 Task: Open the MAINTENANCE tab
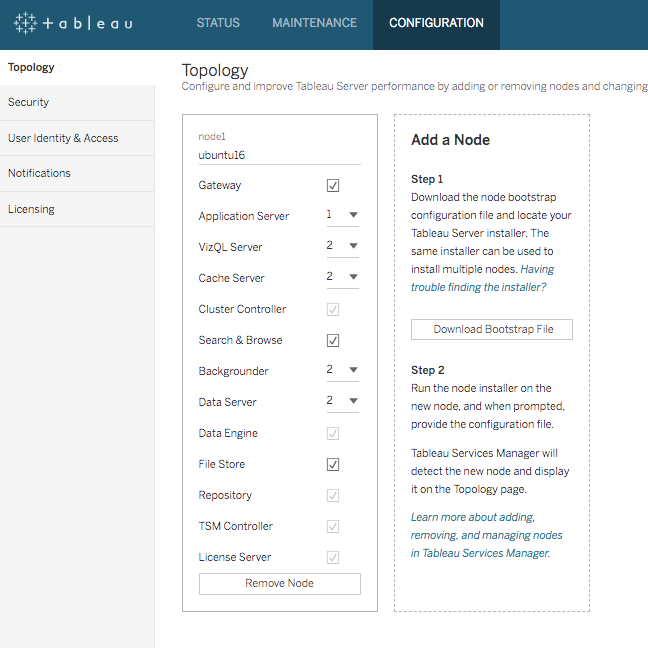coord(314,23)
